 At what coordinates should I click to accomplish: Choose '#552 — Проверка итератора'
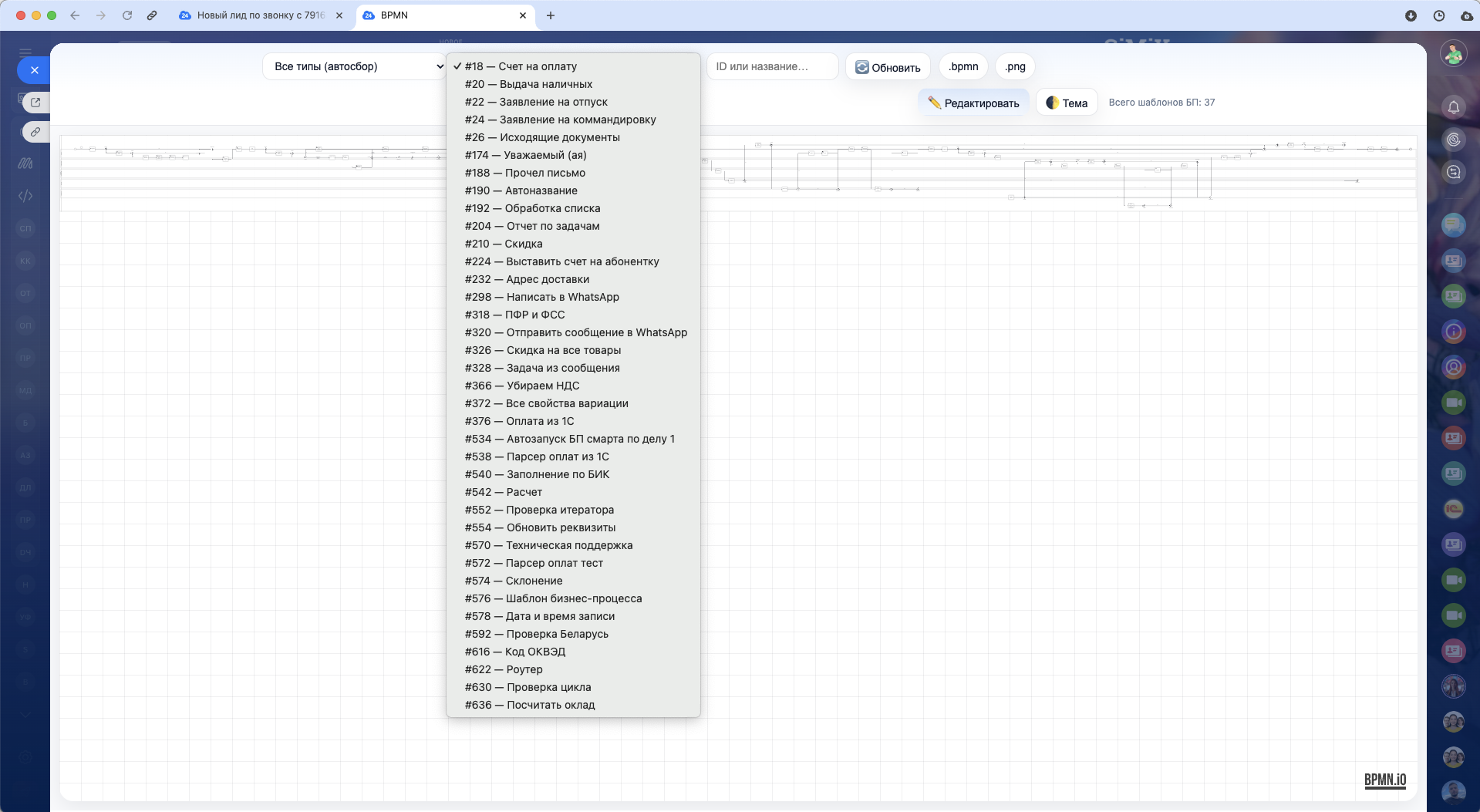pyautogui.click(x=573, y=510)
